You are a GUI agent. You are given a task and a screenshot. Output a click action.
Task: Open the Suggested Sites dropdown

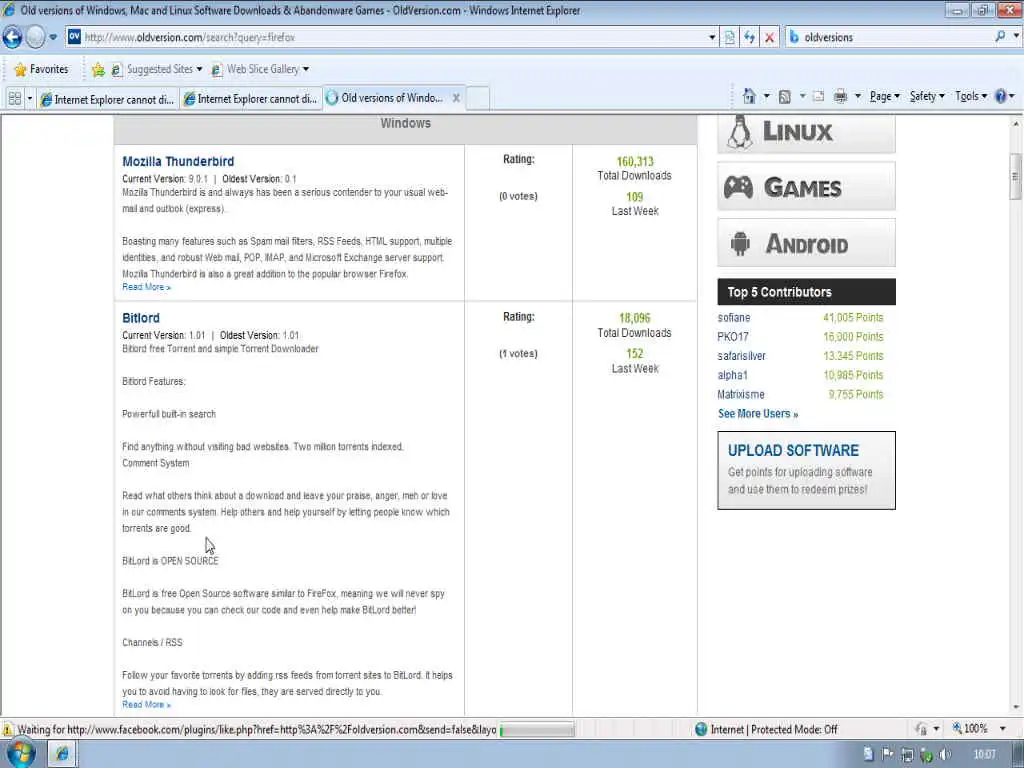tap(157, 69)
